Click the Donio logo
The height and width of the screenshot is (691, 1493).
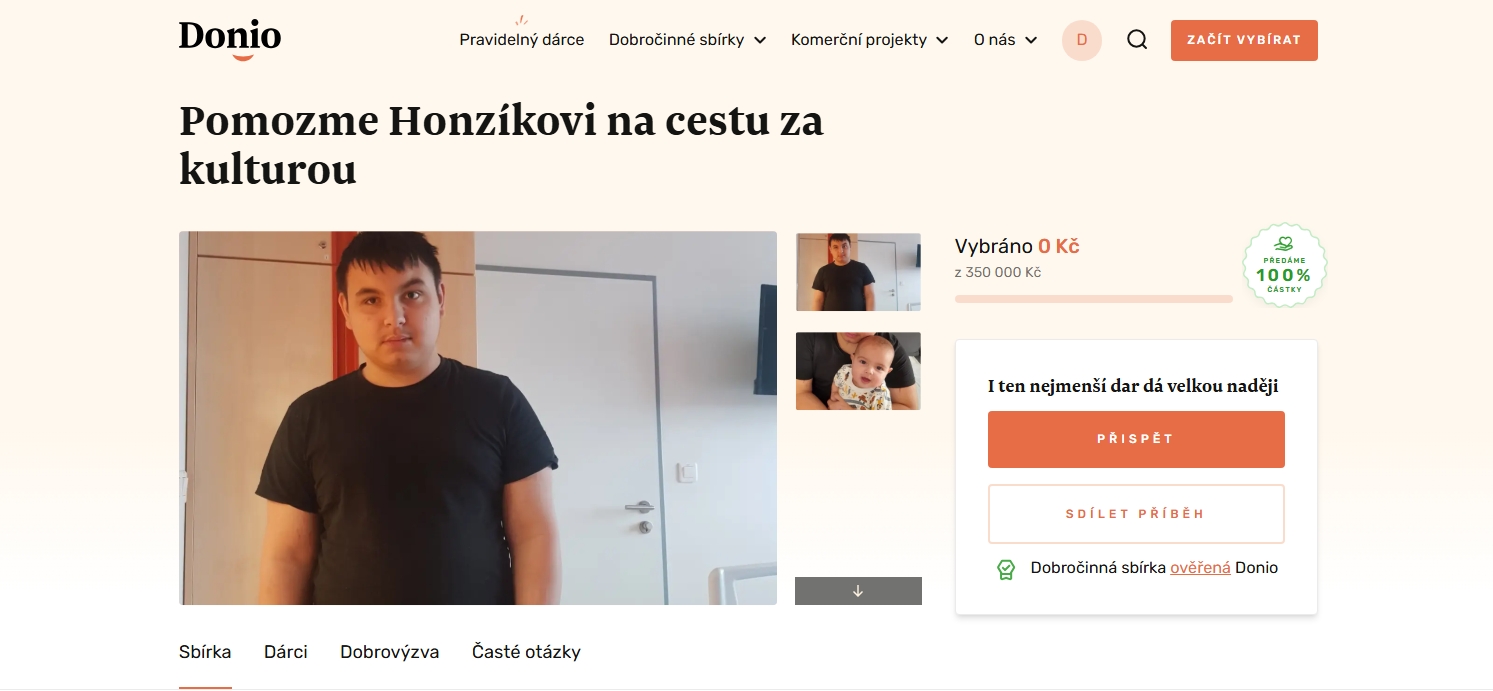pyautogui.click(x=230, y=39)
